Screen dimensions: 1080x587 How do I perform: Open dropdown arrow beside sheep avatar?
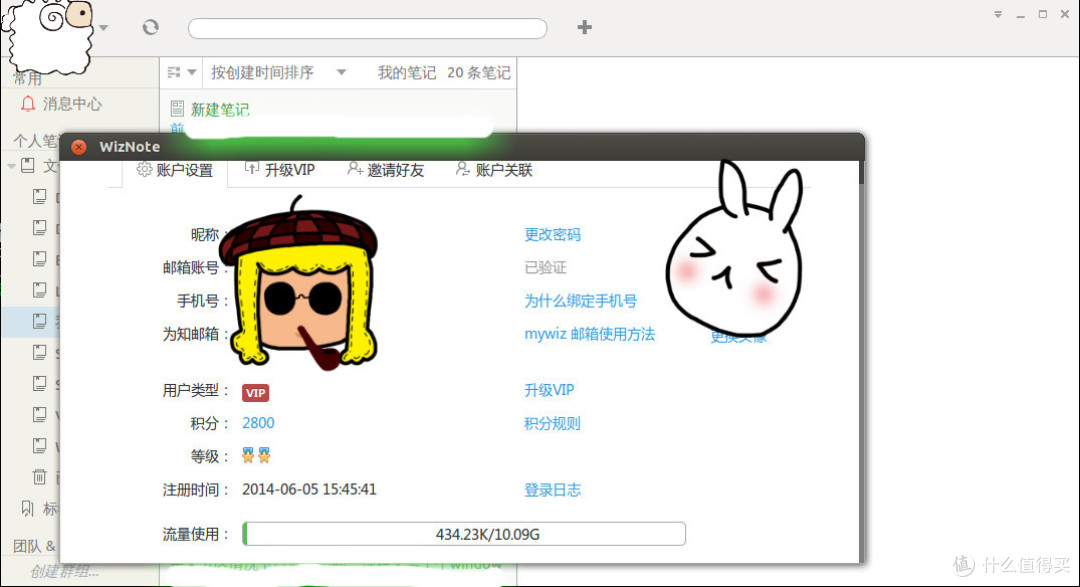(x=103, y=28)
